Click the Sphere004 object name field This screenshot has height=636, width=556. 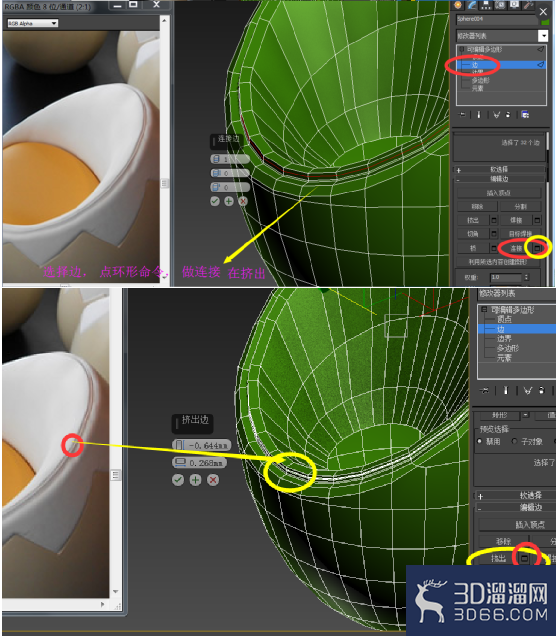click(x=497, y=19)
